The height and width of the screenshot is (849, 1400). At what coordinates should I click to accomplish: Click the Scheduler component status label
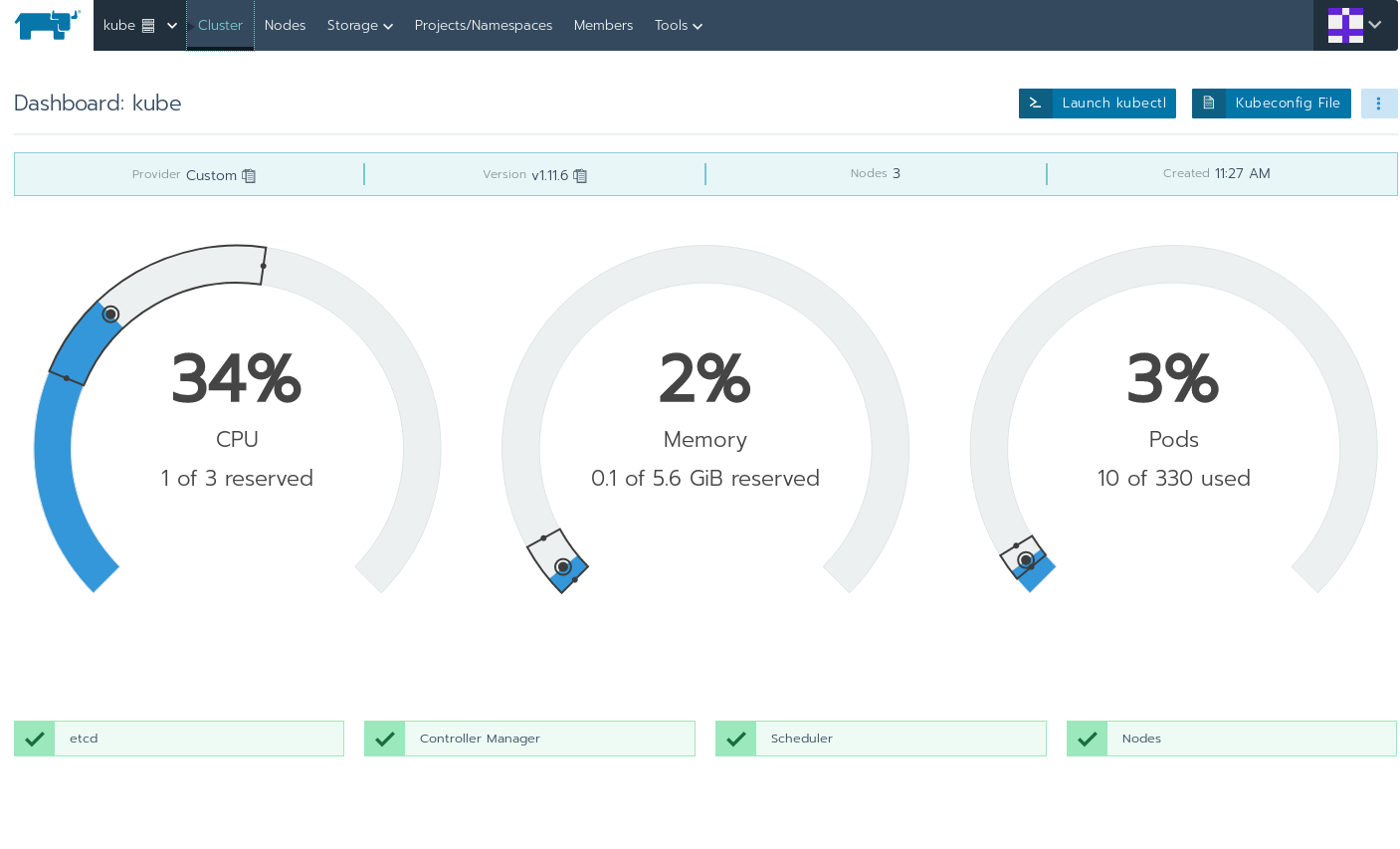click(x=801, y=739)
